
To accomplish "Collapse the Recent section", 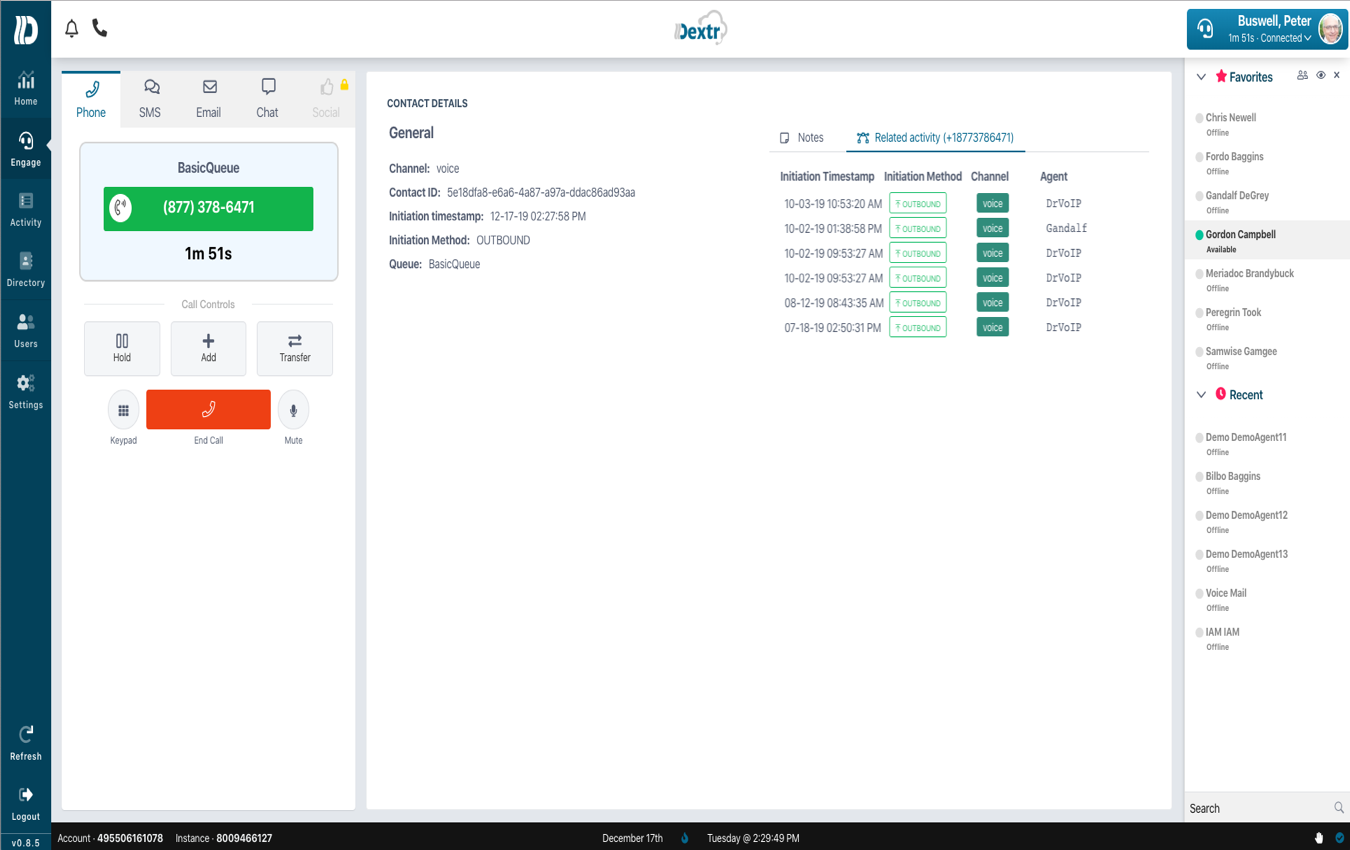I will [x=1201, y=395].
